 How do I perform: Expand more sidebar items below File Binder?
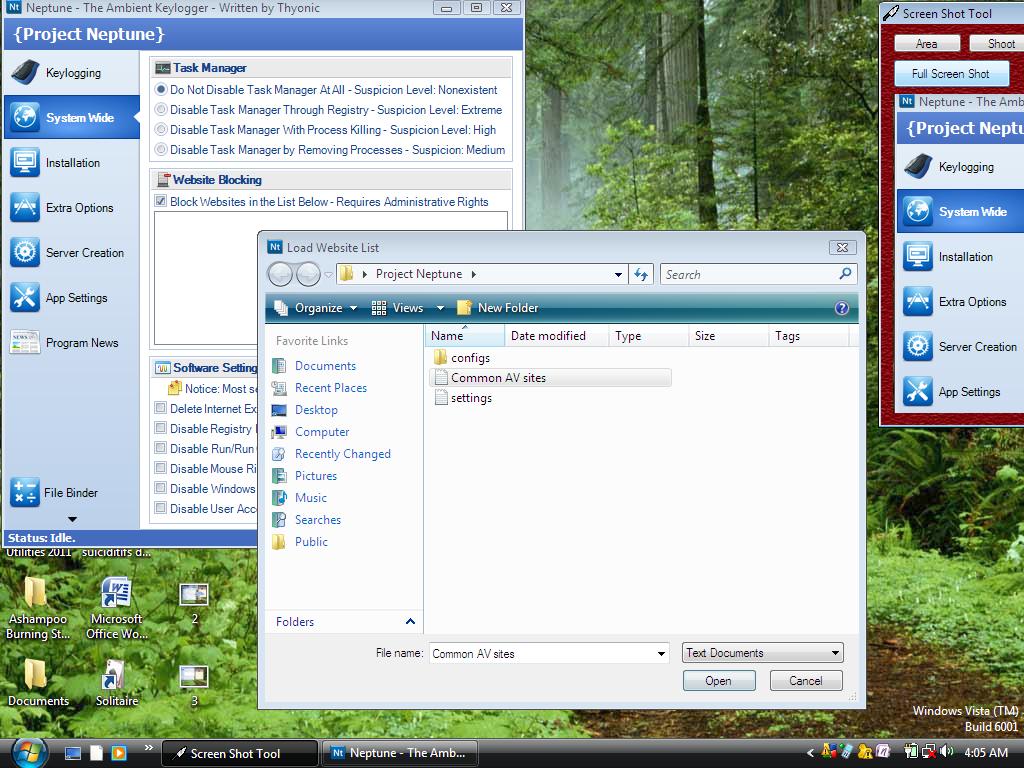(x=72, y=520)
